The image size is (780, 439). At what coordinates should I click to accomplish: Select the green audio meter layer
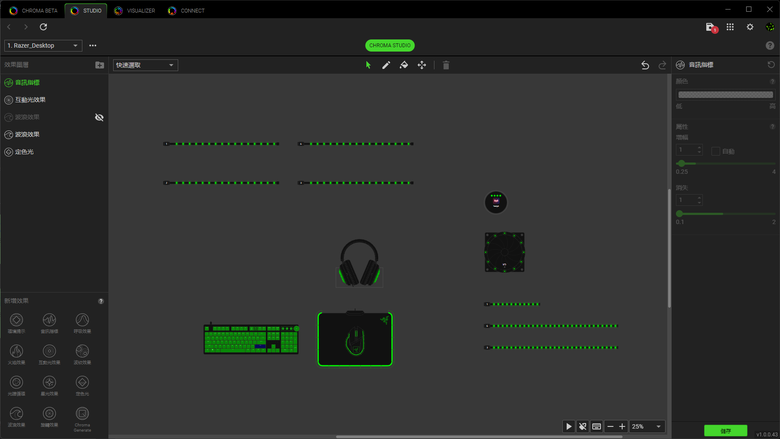tap(54, 83)
